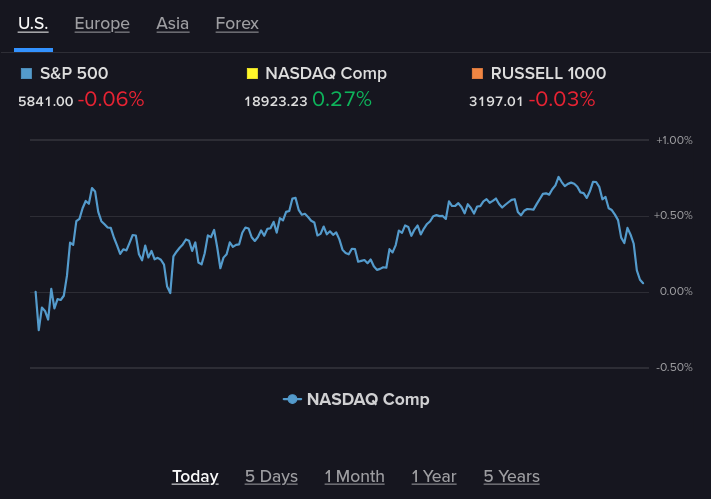Switch chart to 5 Days range

[271, 476]
